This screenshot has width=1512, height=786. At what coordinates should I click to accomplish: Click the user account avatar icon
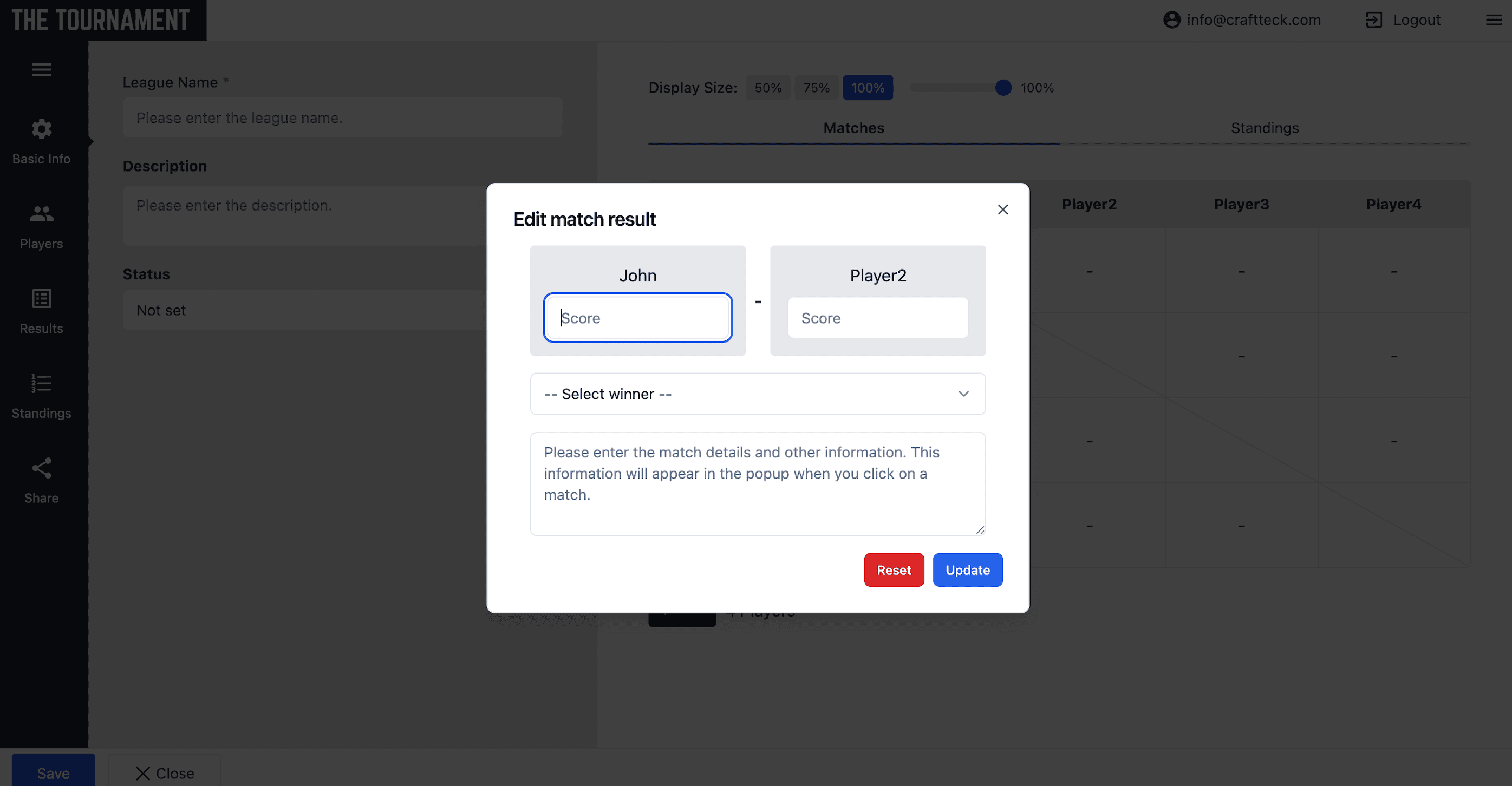[1171, 20]
